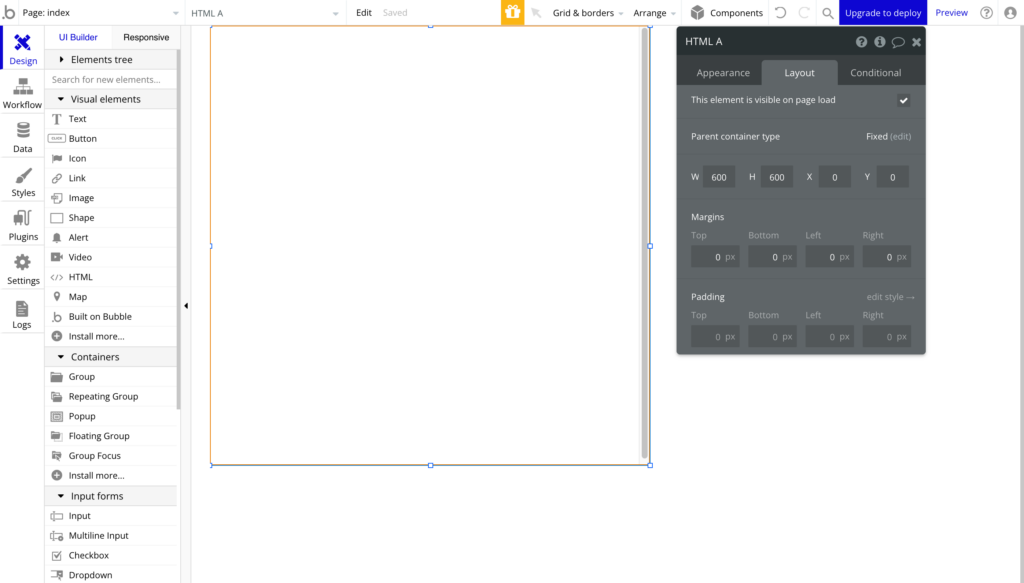The image size is (1024, 583).
Task: Click the undo arrow icon
Action: pos(780,12)
